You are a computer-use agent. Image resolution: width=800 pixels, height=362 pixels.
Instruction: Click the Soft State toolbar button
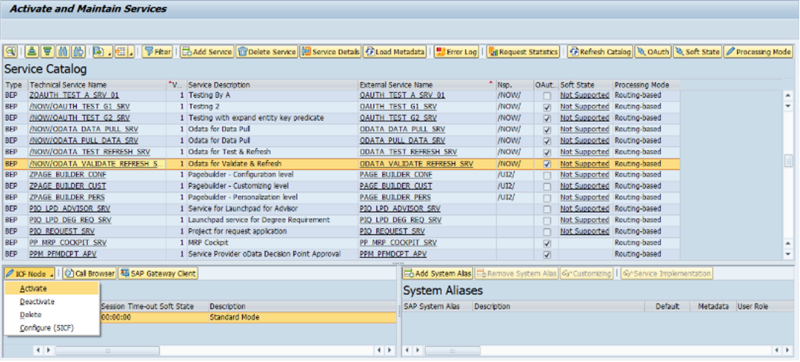[697, 51]
